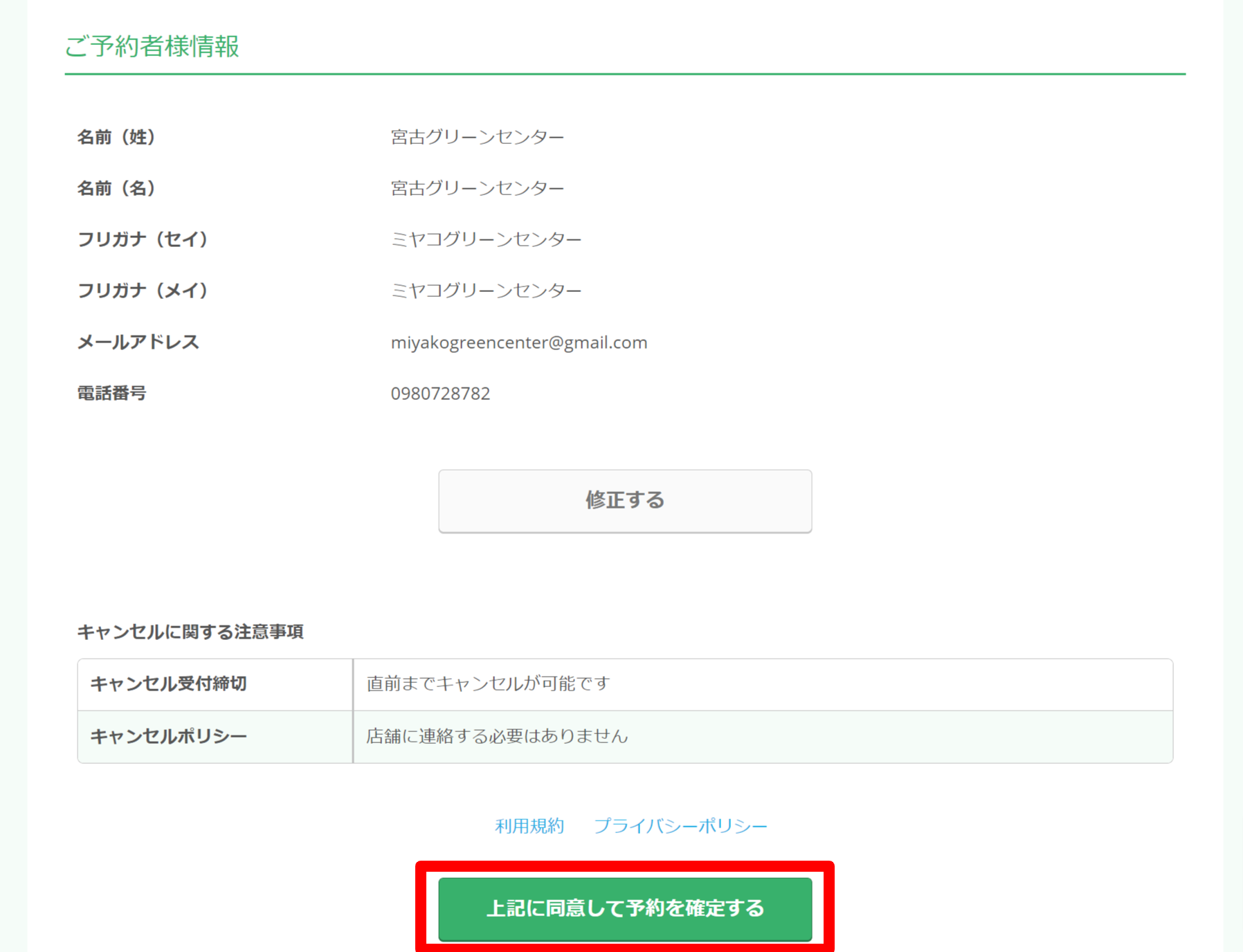Click the ミヤコグリーンセンター value beside フリガナ（メイ）

[x=486, y=291]
